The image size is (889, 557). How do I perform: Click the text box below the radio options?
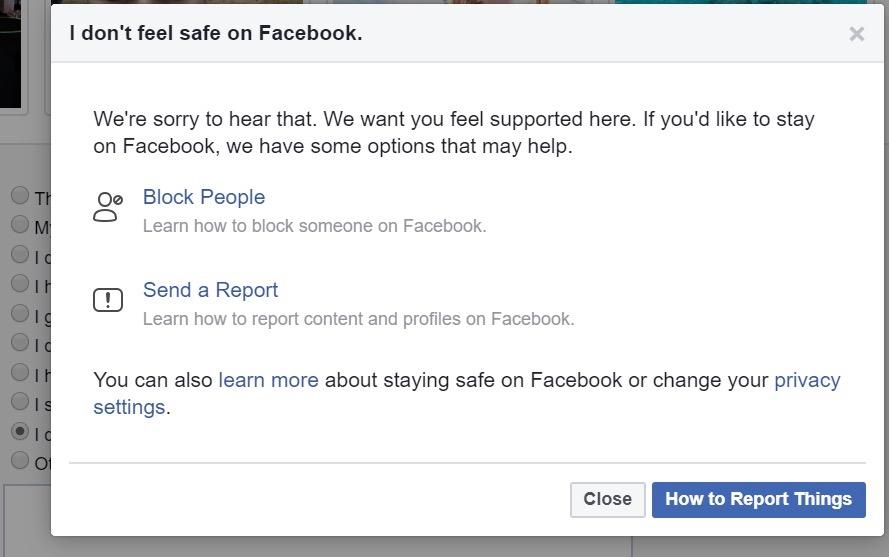25,520
